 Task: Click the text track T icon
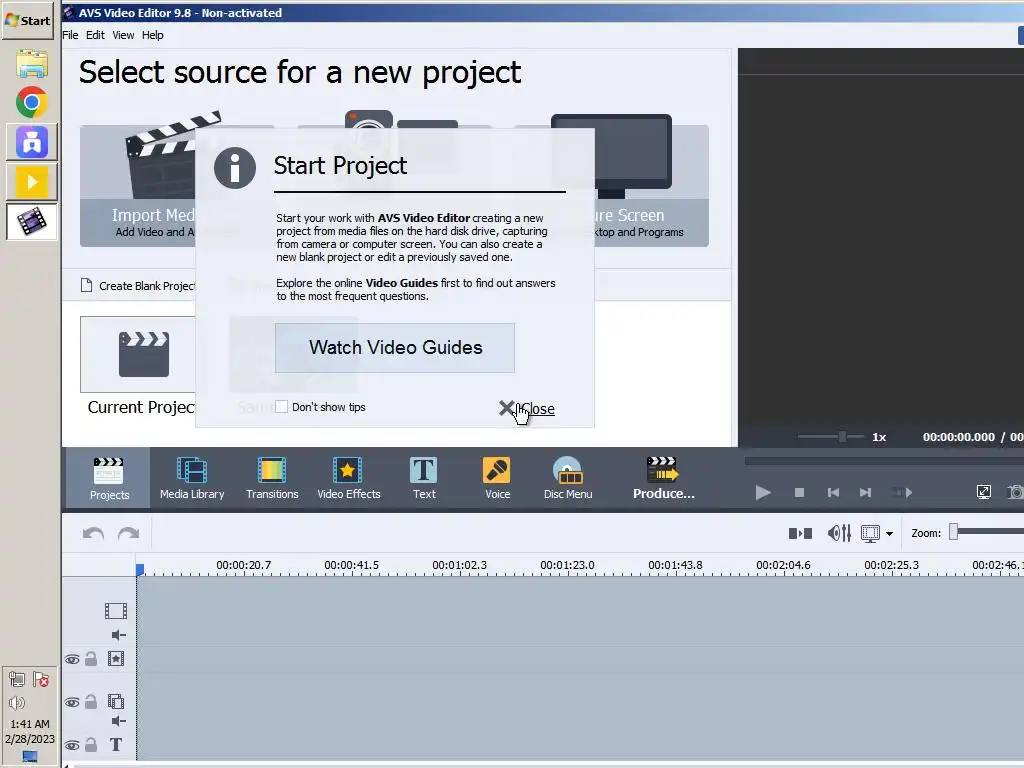(116, 744)
